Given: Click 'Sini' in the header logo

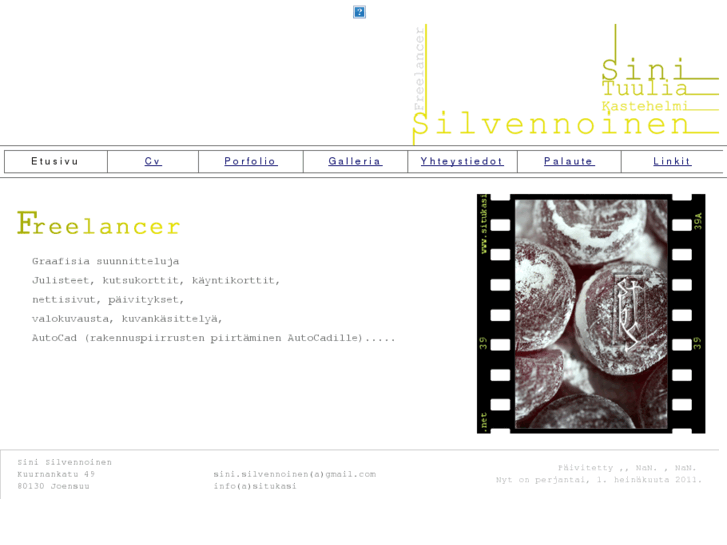Looking at the screenshot, I should [644, 69].
